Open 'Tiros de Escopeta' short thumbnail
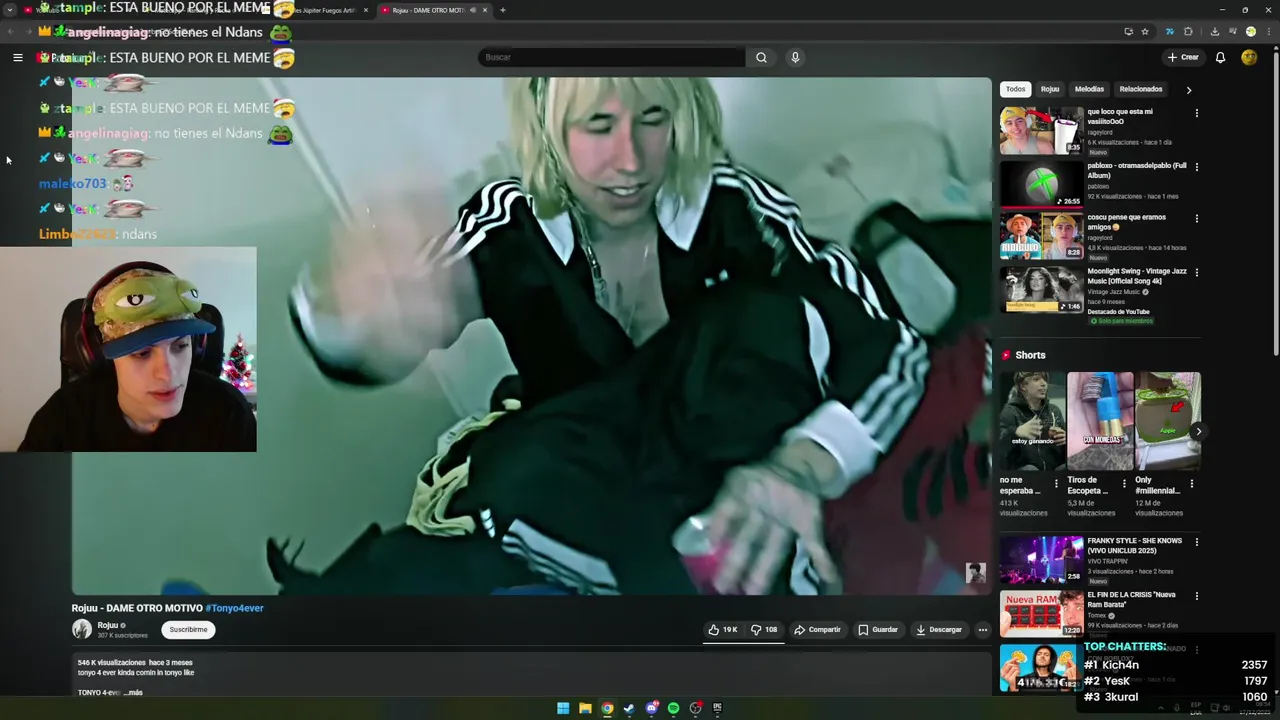The width and height of the screenshot is (1280, 720). pyautogui.click(x=1100, y=420)
